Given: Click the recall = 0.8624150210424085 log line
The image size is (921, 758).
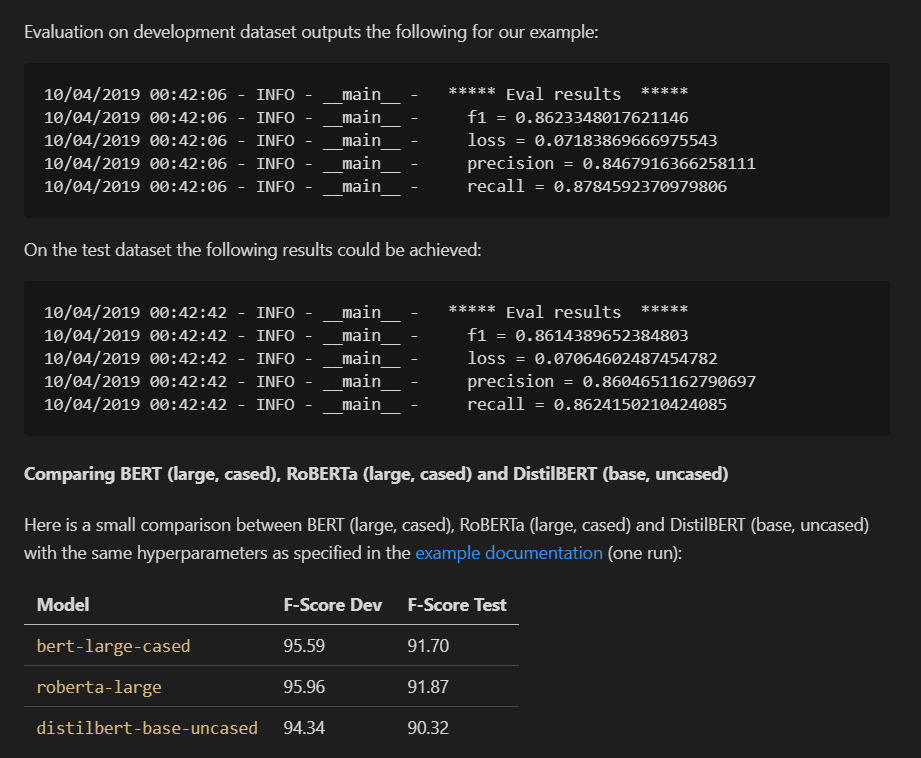Looking at the screenshot, I should point(385,404).
